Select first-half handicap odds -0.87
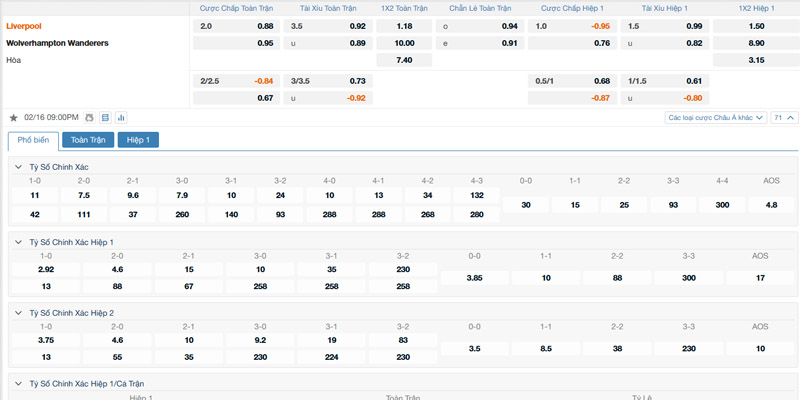This screenshot has height=400, width=800. [572, 98]
